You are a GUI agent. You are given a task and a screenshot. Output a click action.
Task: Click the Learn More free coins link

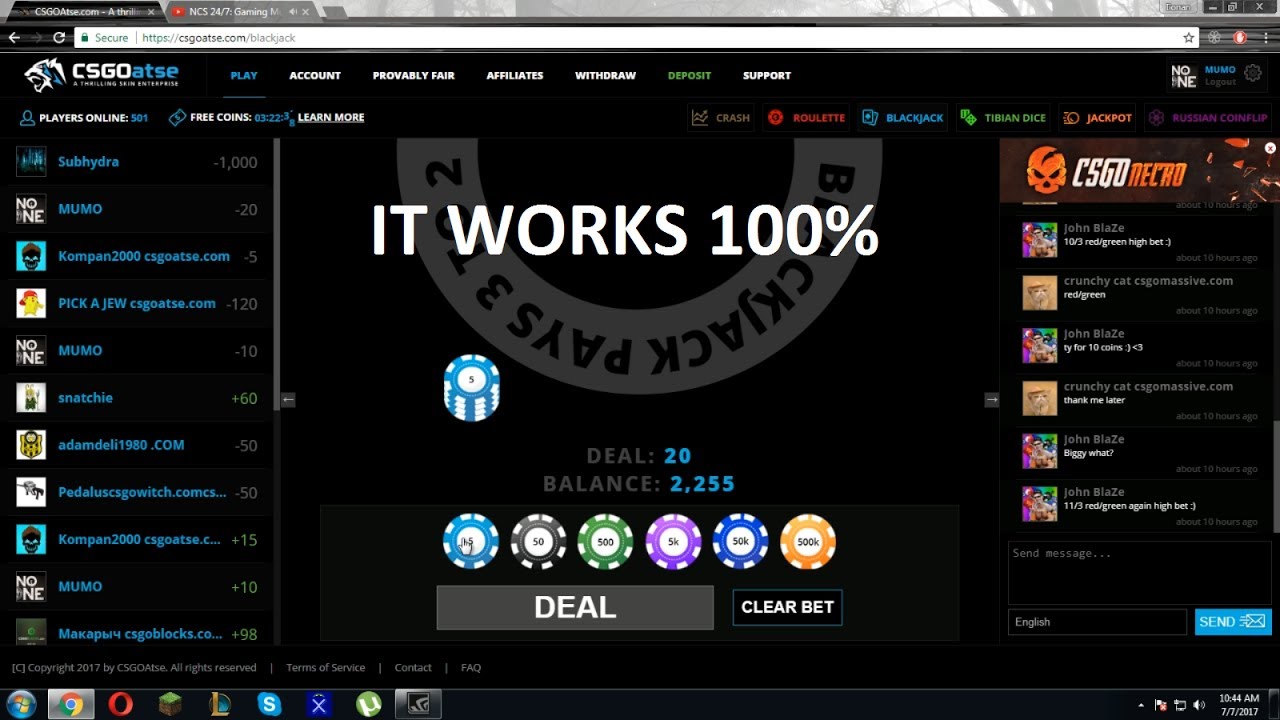tap(331, 117)
